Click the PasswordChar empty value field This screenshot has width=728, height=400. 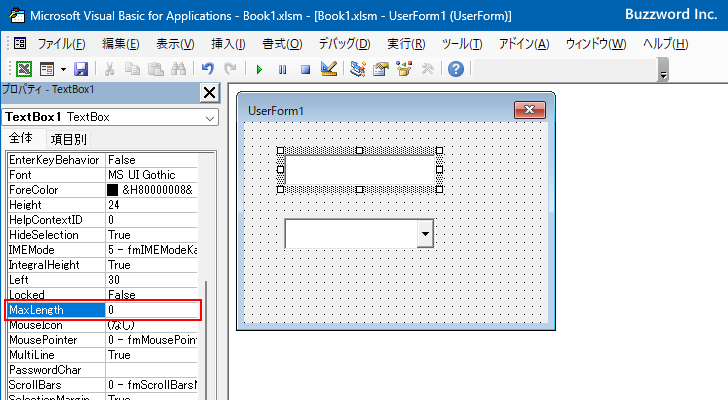(x=152, y=370)
